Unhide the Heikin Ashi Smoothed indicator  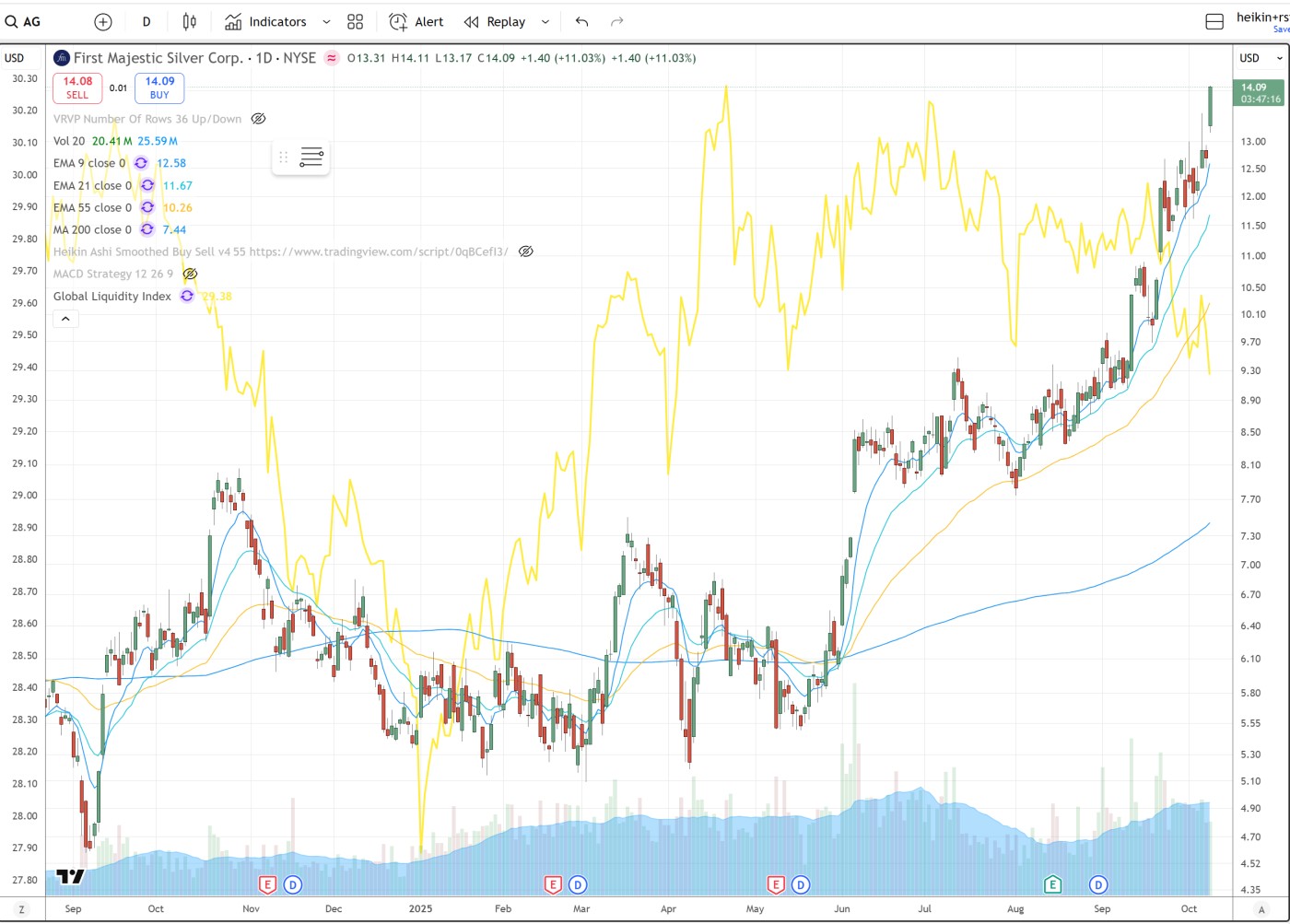[525, 251]
